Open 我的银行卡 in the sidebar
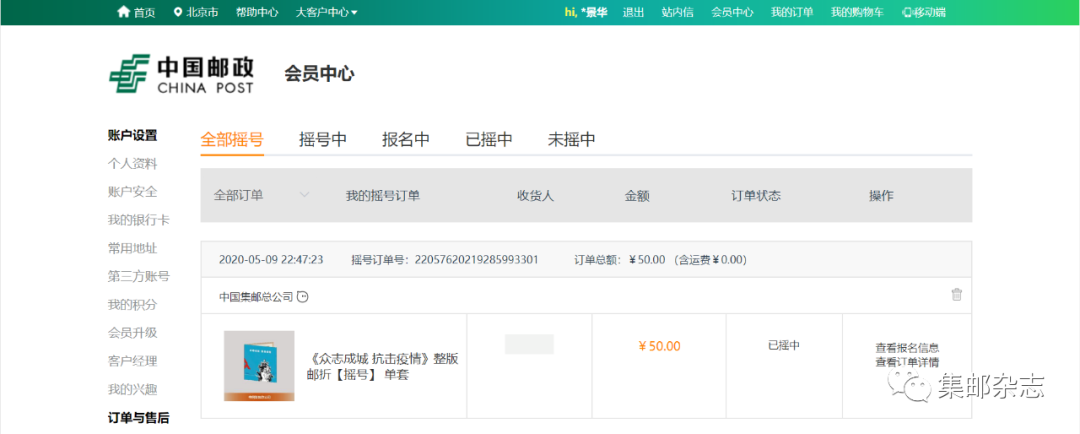The height and width of the screenshot is (434, 1080). [138, 220]
